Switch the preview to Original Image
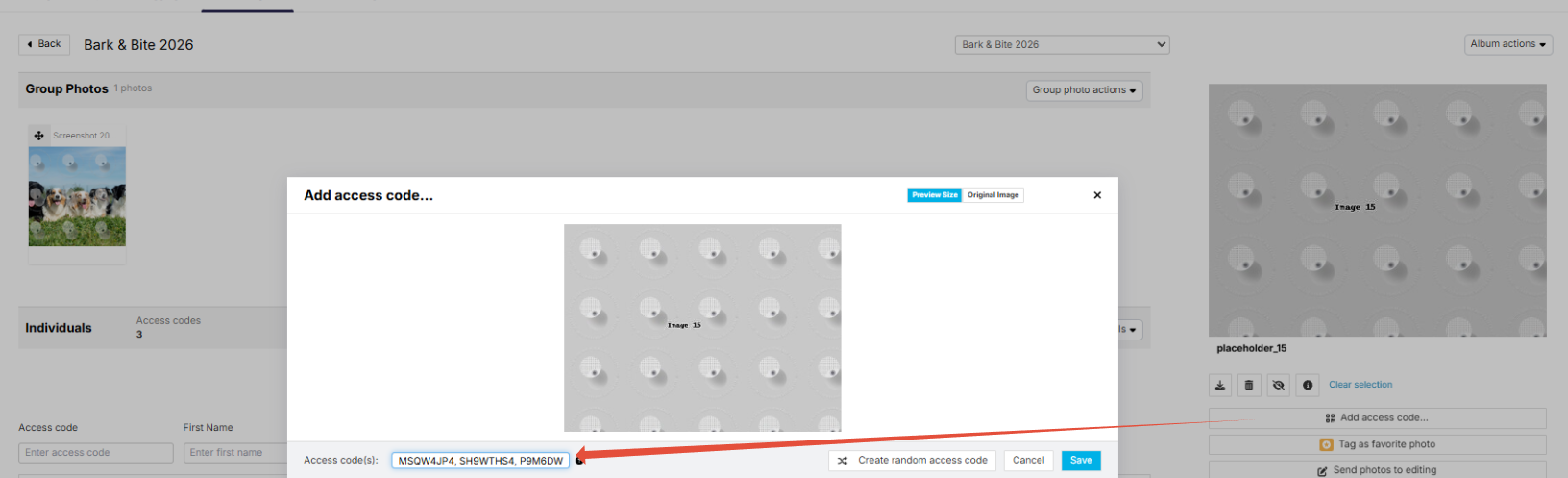The width and height of the screenshot is (1568, 478). point(992,195)
